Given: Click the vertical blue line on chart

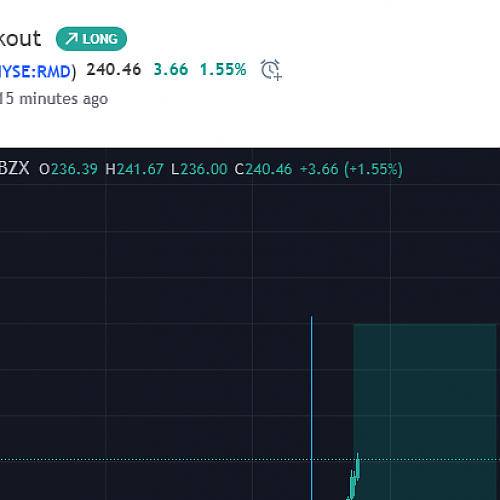Looking at the screenshot, I should pyautogui.click(x=312, y=408).
